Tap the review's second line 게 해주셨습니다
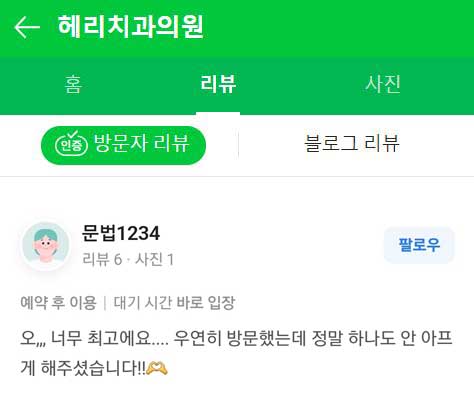This screenshot has height=404, width=474. (x=93, y=368)
